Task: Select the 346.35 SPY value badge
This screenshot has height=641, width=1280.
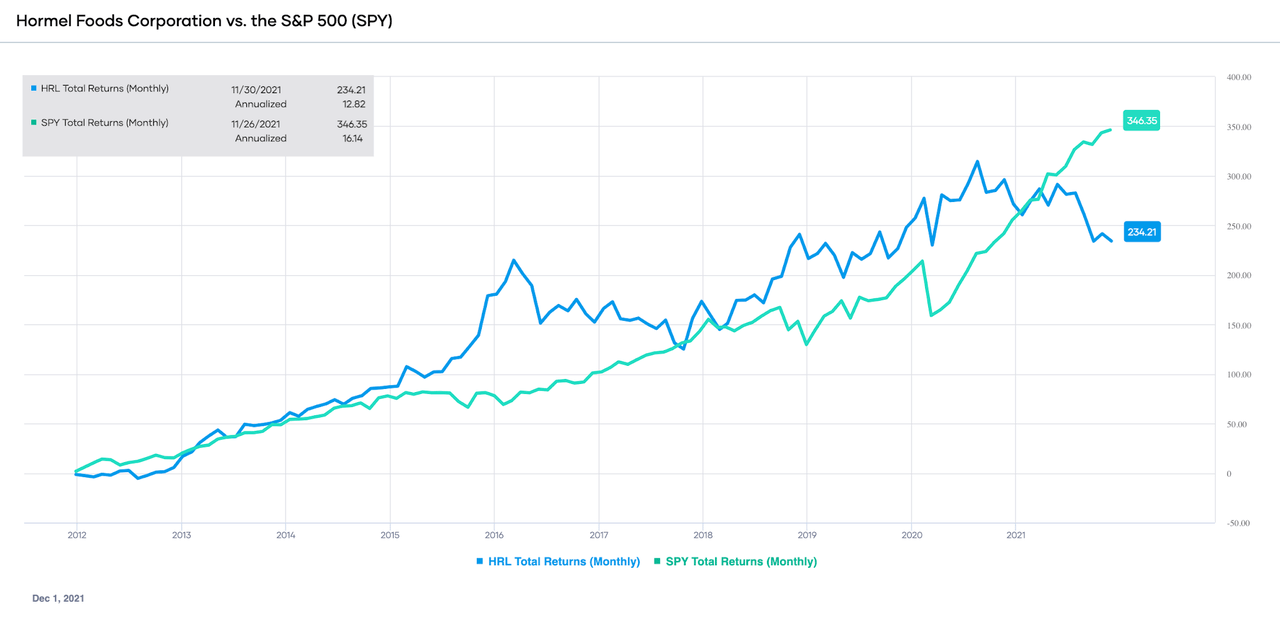Action: click(x=1141, y=121)
